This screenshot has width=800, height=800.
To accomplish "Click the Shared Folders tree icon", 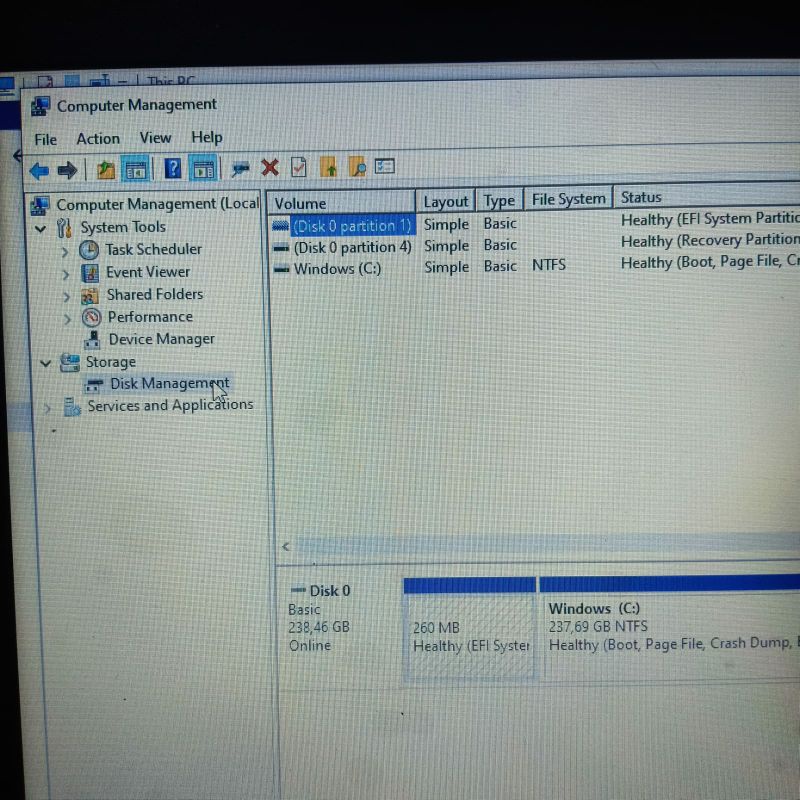I will tap(90, 295).
